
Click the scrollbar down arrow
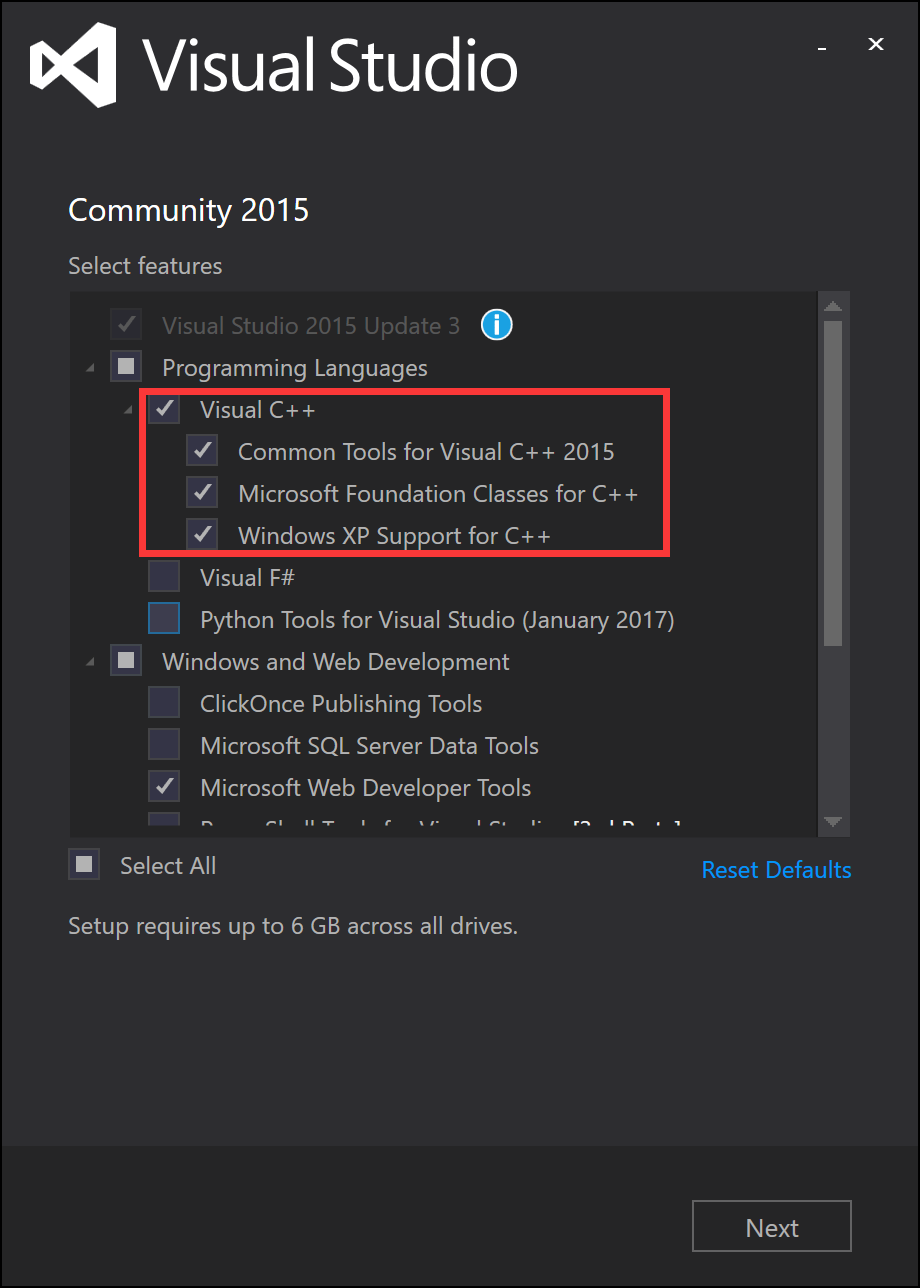(833, 822)
